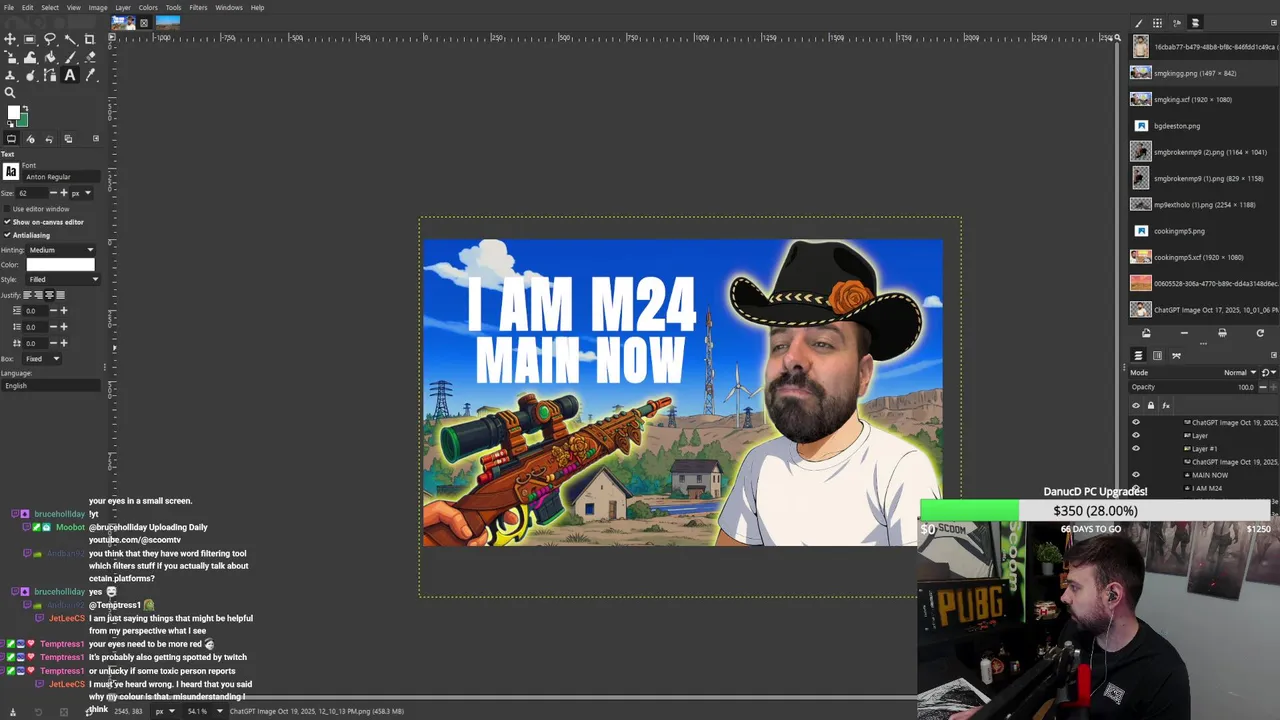
Task: Select the Color Picker eyedropper tool
Action: (x=90, y=75)
